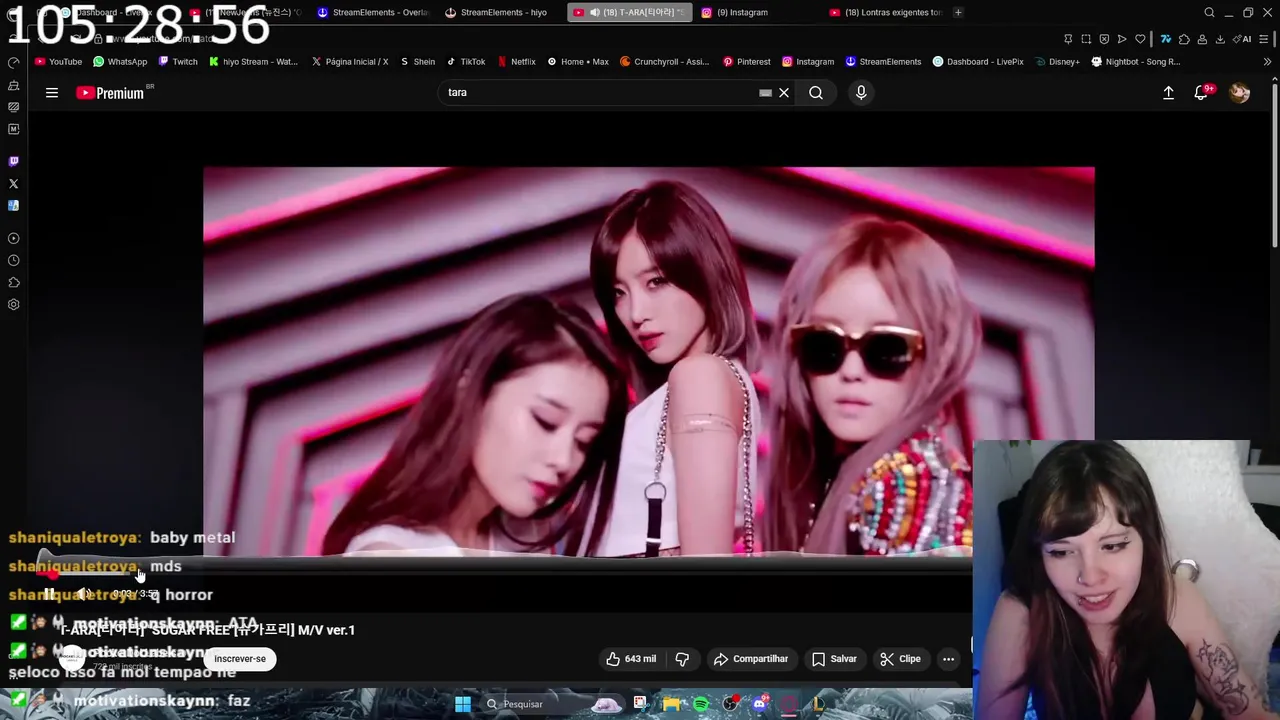Open Home • Max bookmark

pos(577,61)
